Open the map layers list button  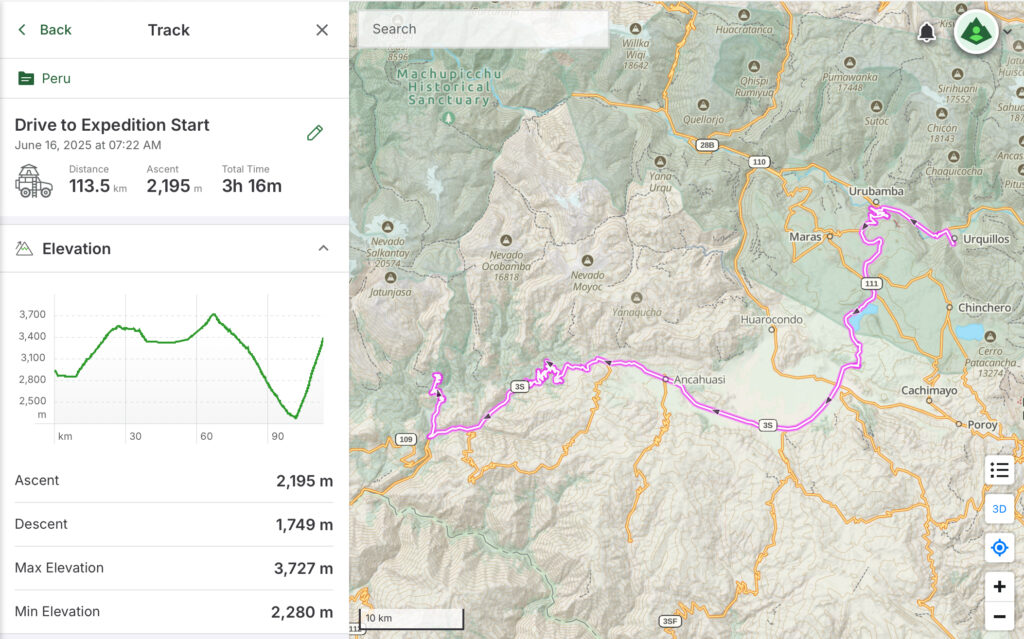[x=998, y=469]
